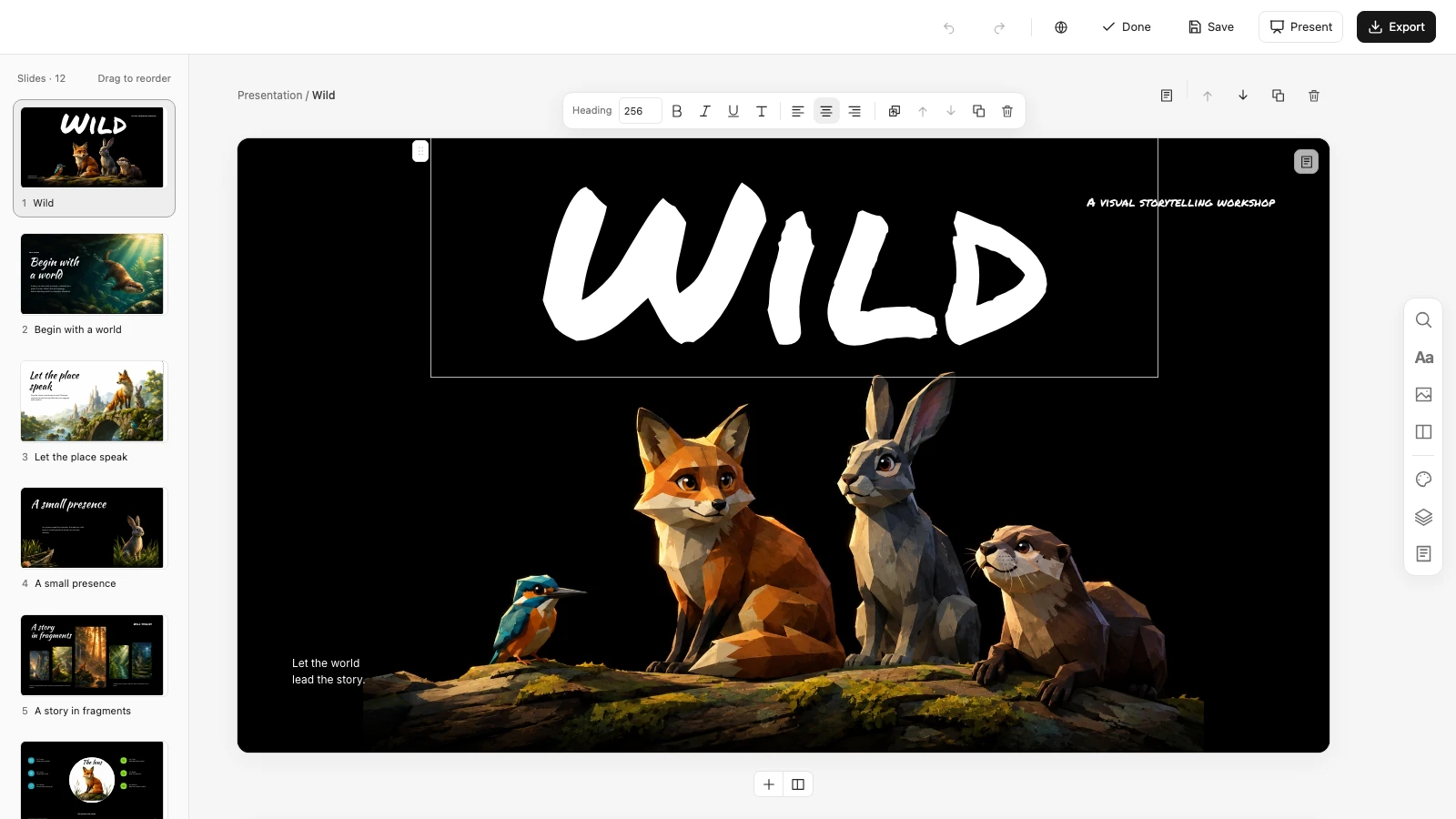Click the notes badge on slide canvas corner
Screen dimensions: 1456x819
pos(1306,161)
